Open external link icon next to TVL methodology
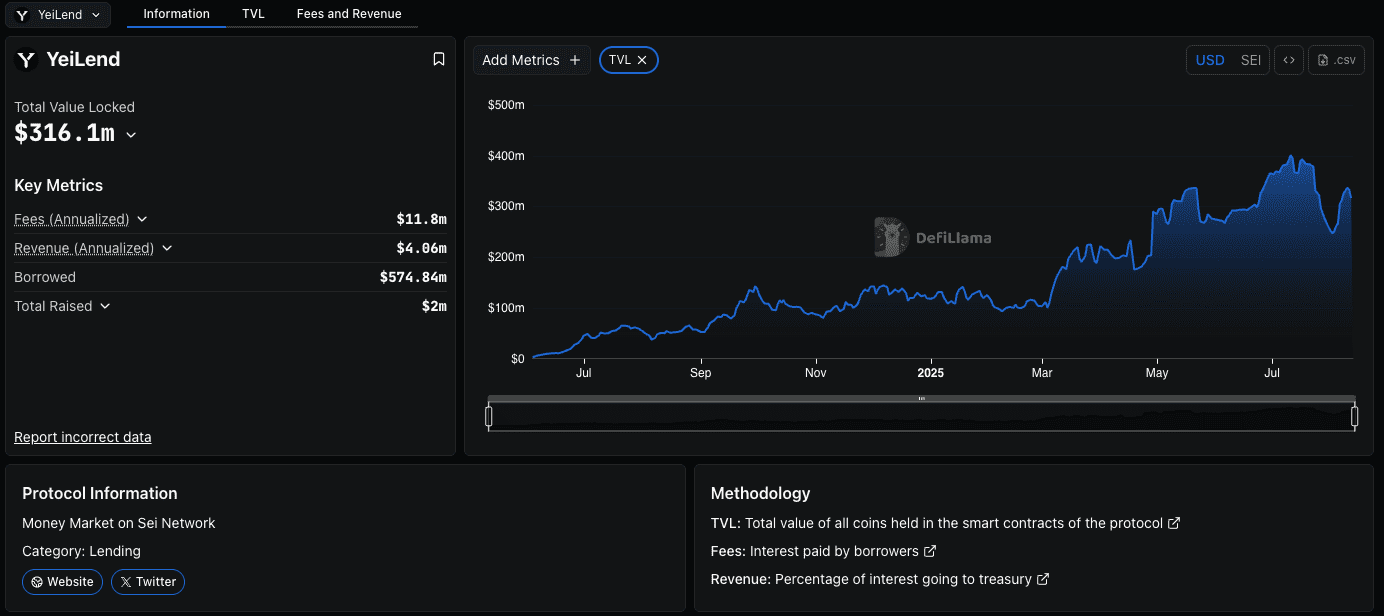Image resolution: width=1384 pixels, height=616 pixels. [1174, 523]
